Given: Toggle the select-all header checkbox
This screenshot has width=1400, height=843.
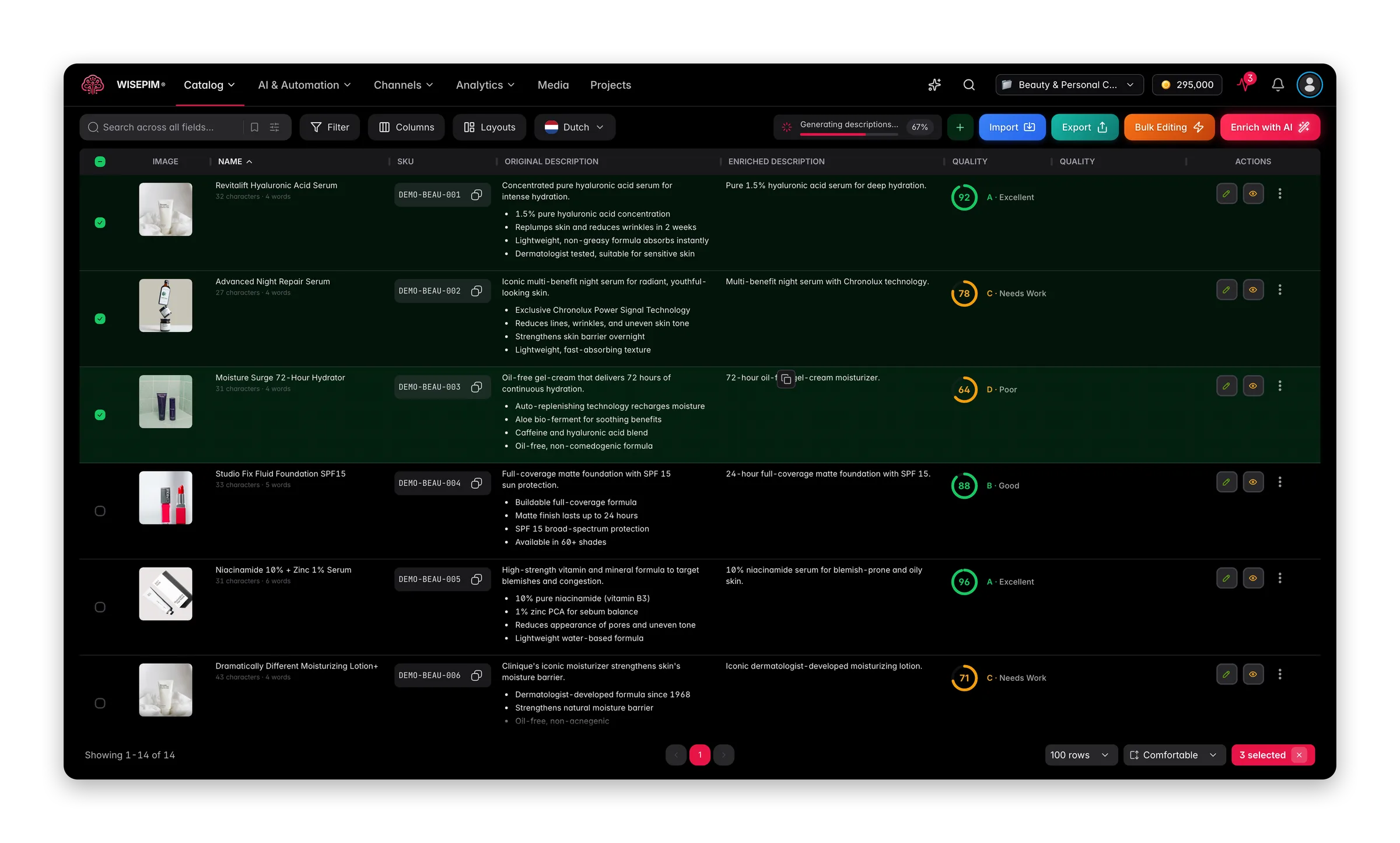Looking at the screenshot, I should pyautogui.click(x=100, y=162).
